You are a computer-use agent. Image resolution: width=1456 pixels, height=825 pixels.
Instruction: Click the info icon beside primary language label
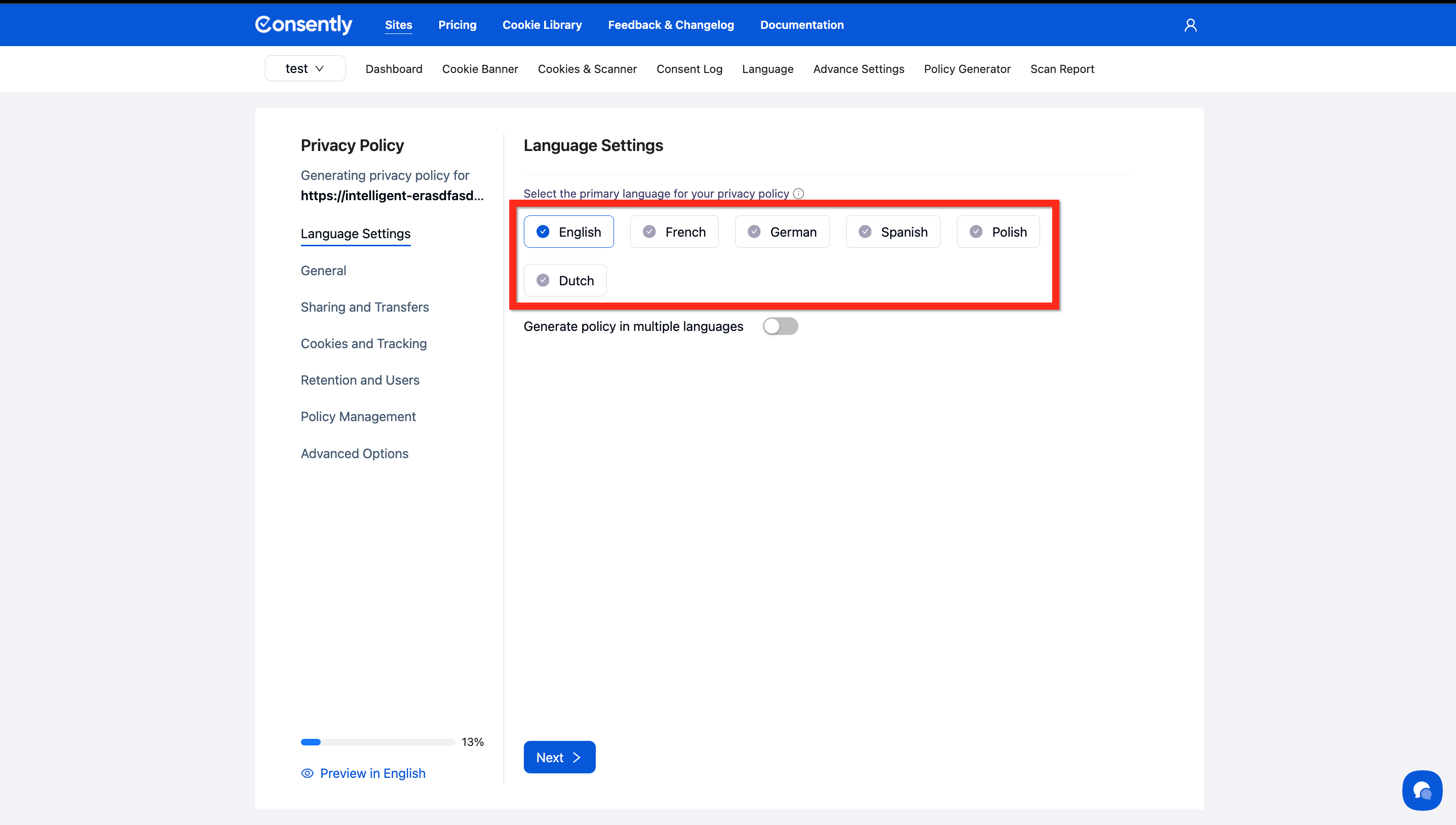pos(798,194)
